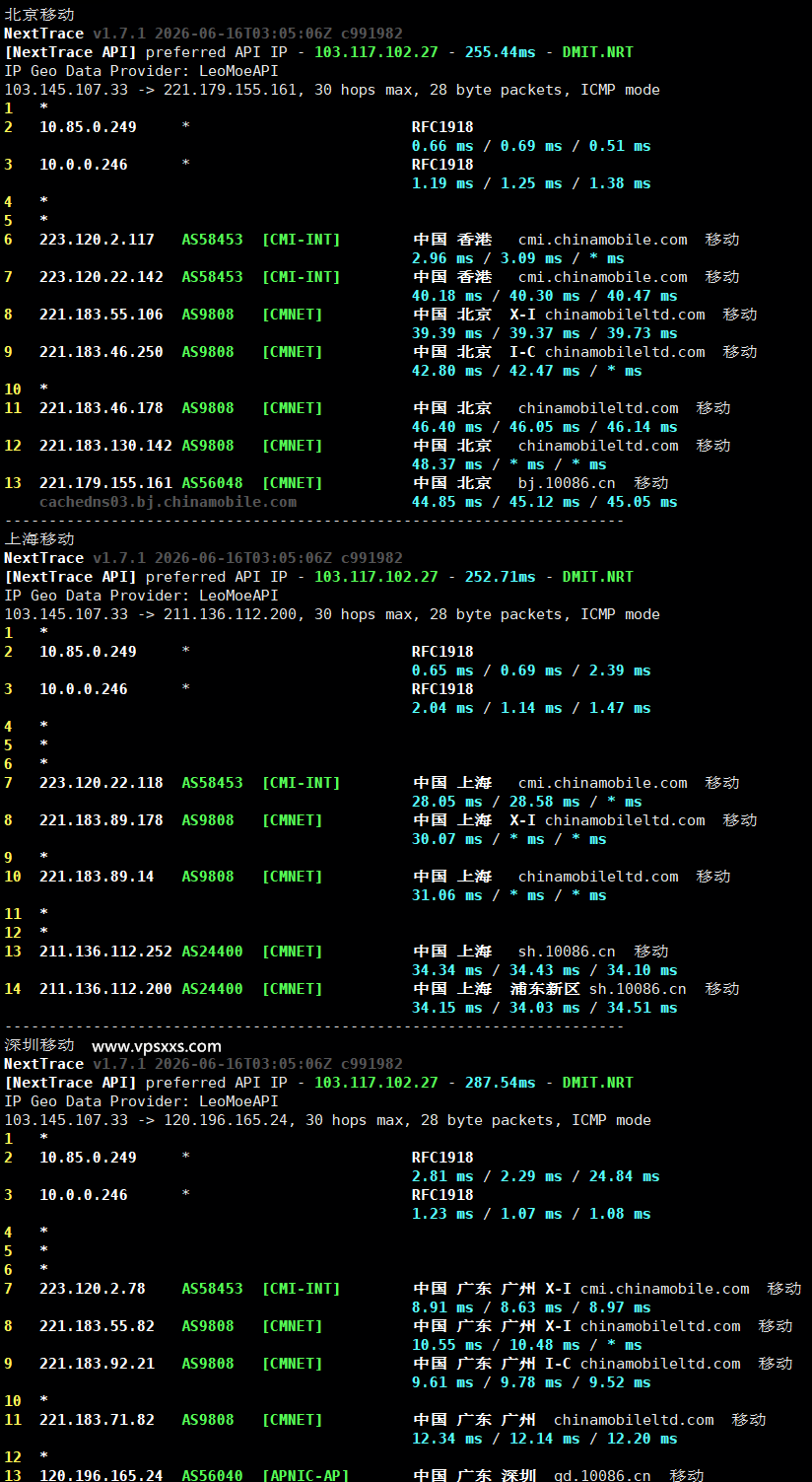Click the hop IP "211.136.112.252"

point(105,952)
